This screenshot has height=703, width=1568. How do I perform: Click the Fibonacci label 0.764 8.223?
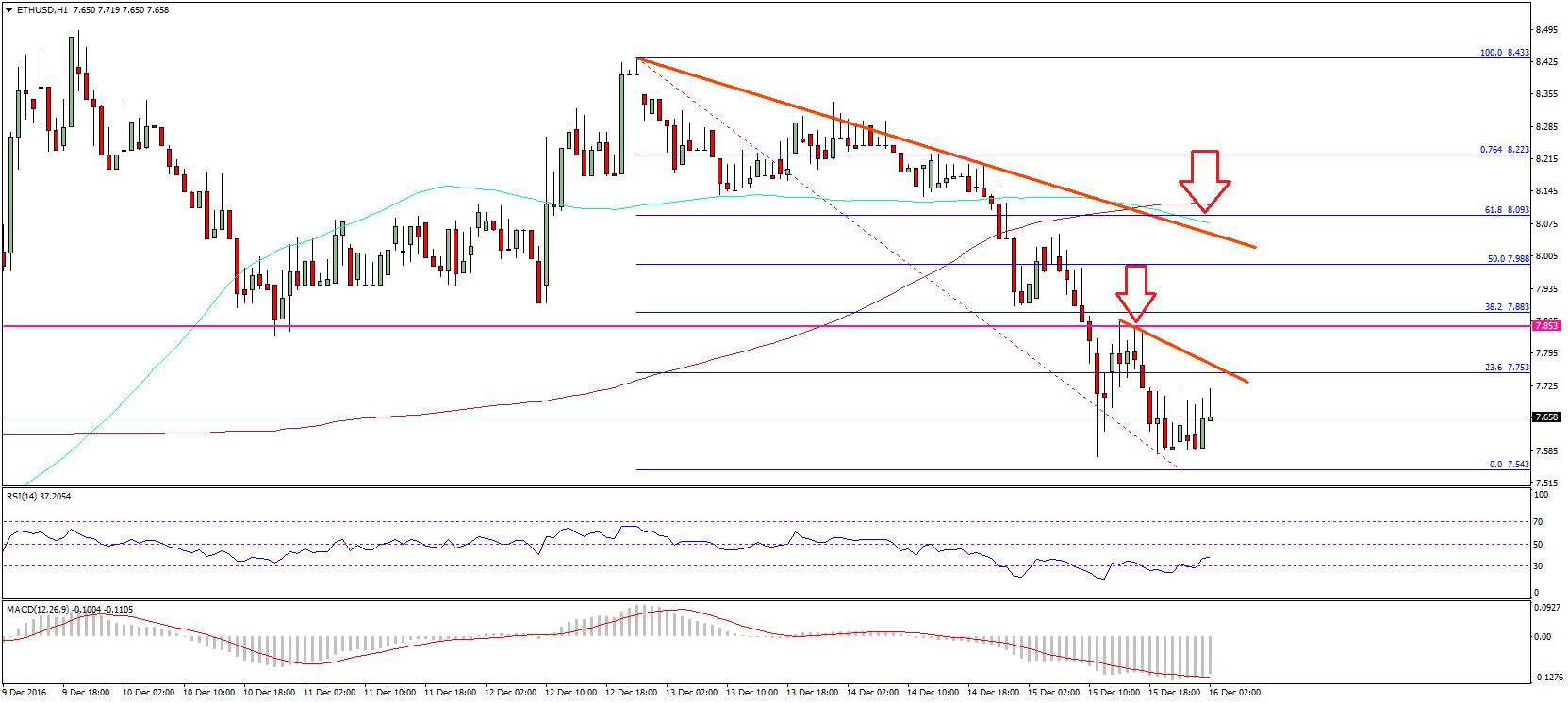[1505, 150]
